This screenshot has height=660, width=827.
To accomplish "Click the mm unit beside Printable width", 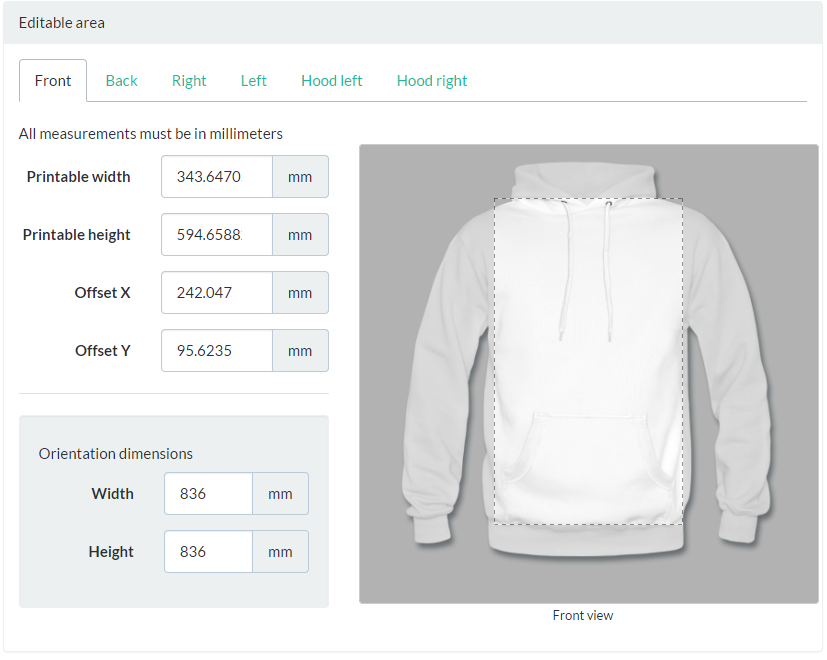I will click(x=300, y=177).
